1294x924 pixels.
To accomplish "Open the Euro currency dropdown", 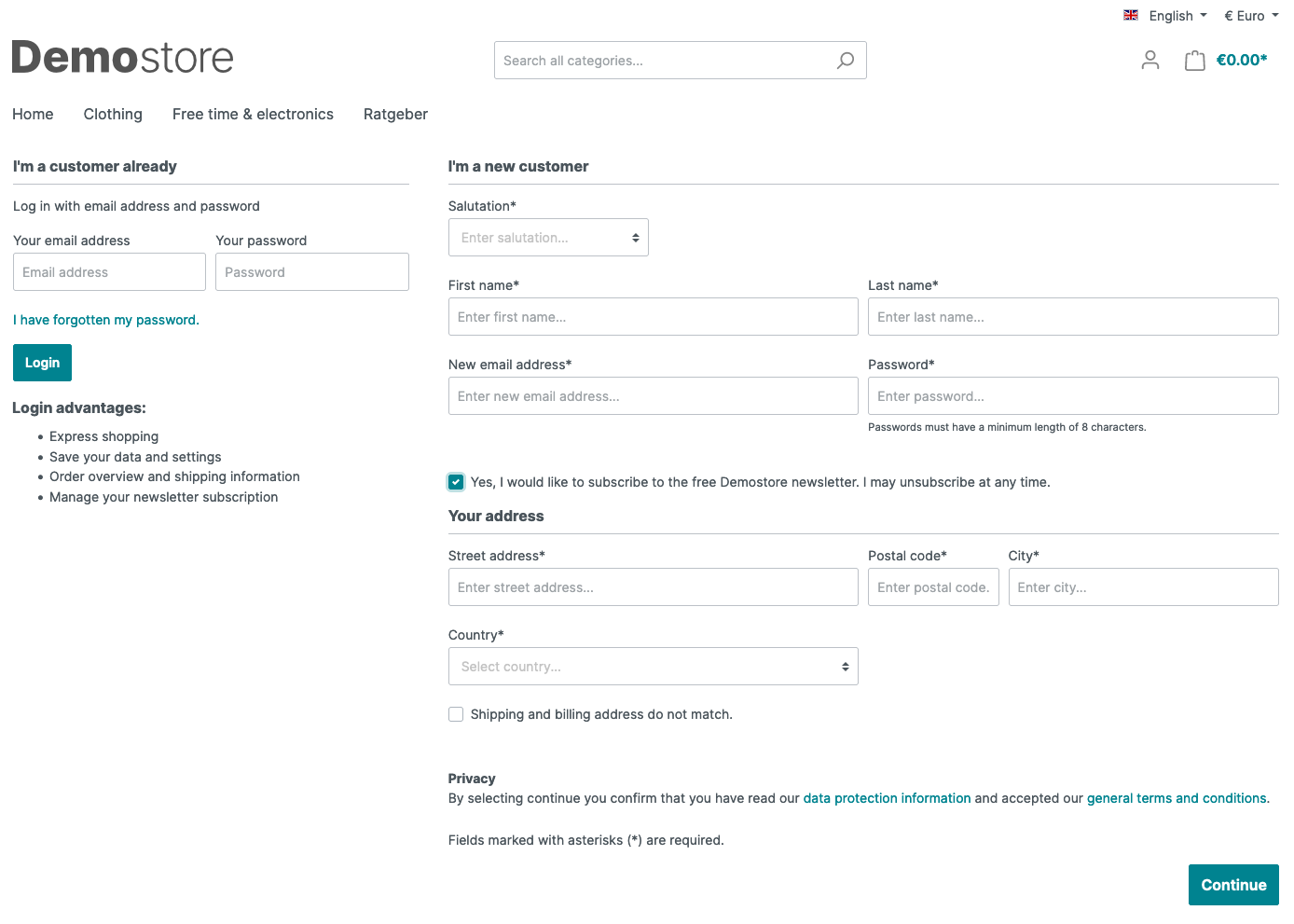I will coord(1251,16).
